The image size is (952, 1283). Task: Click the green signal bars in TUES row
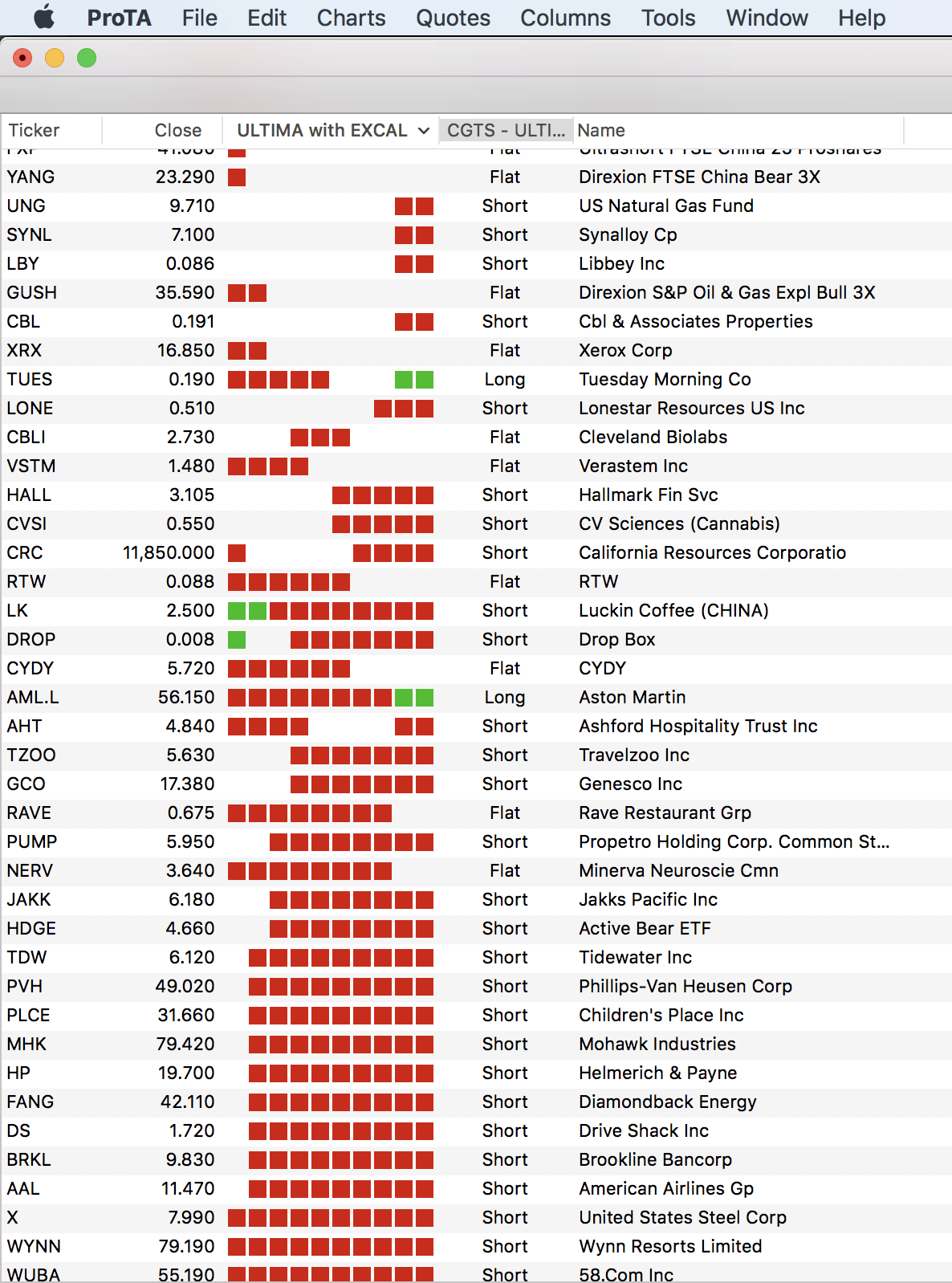(414, 379)
